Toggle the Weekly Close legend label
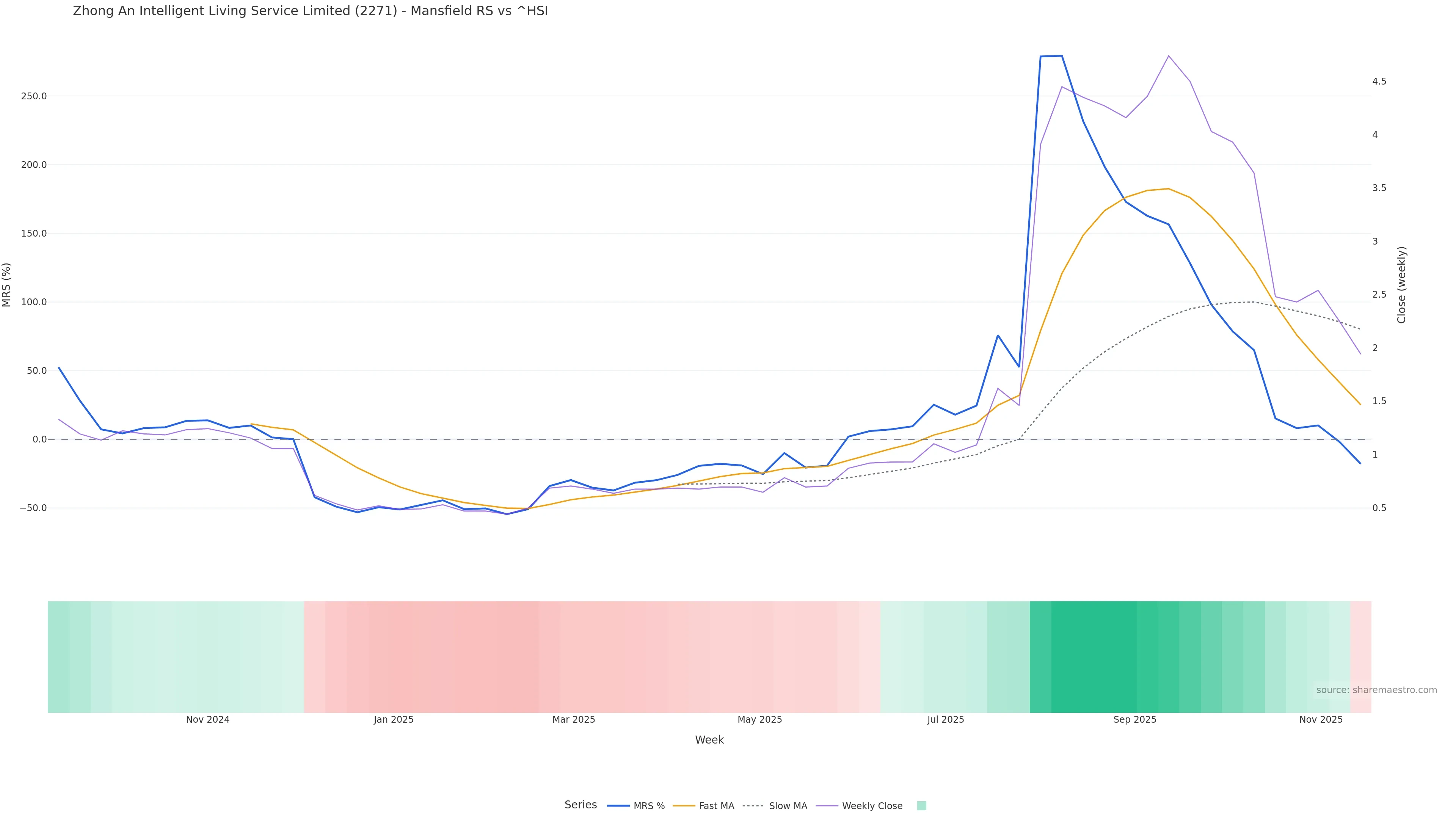 click(872, 806)
